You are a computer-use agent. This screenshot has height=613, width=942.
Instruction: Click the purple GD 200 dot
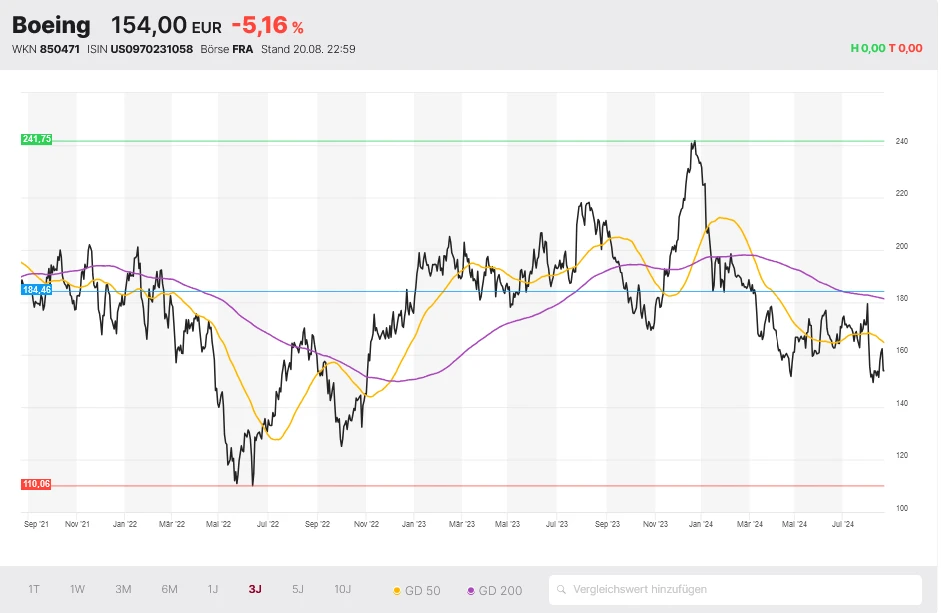471,591
